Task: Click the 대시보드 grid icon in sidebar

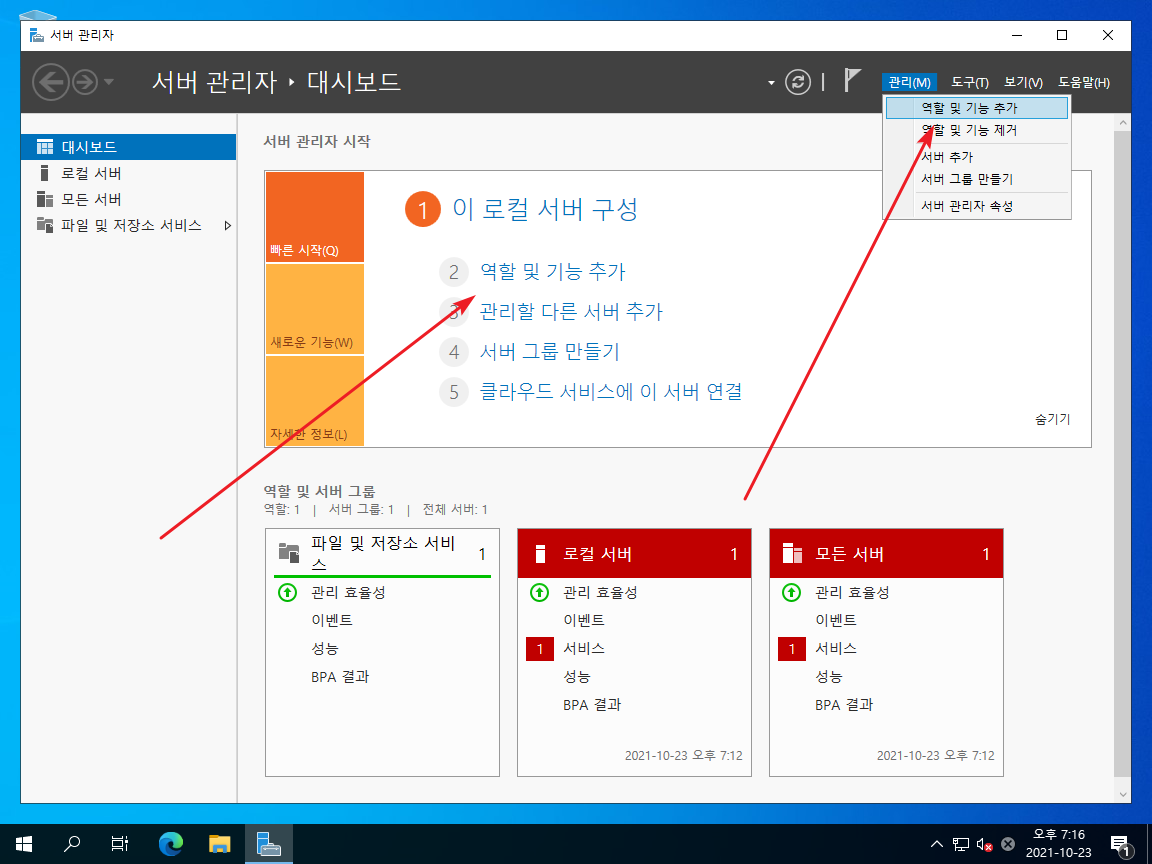Action: tap(45, 147)
